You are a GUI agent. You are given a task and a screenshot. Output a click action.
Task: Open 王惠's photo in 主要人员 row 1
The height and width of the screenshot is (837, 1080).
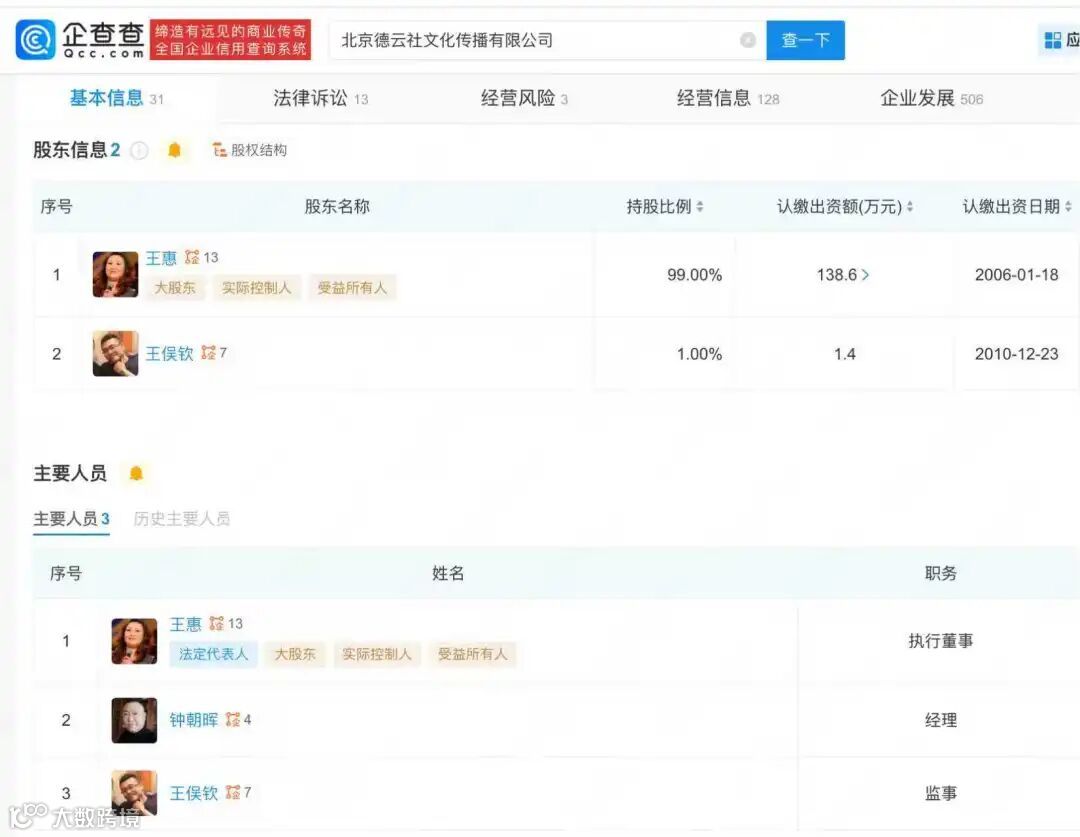(x=134, y=641)
